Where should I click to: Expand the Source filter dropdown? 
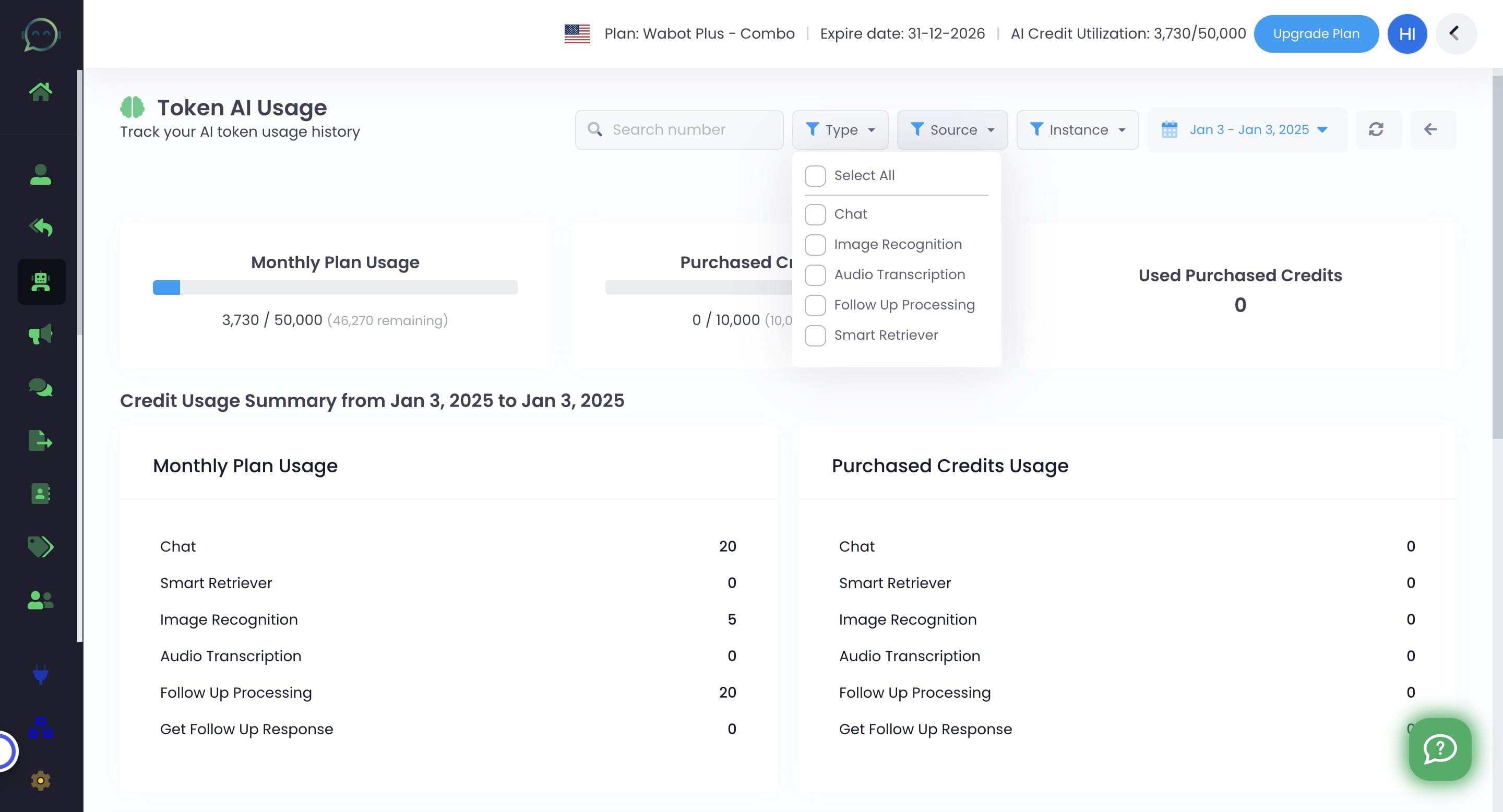pos(951,129)
